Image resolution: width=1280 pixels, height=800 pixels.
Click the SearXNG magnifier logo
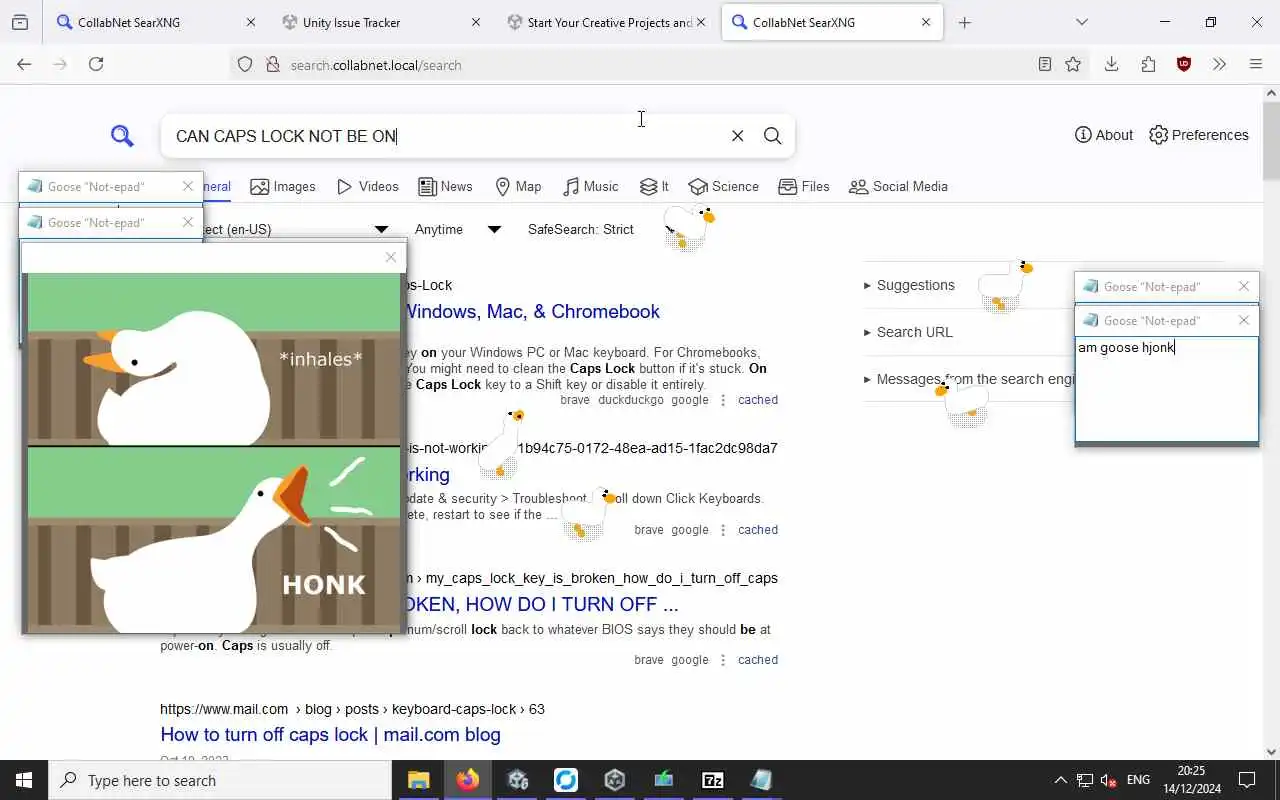click(122, 136)
